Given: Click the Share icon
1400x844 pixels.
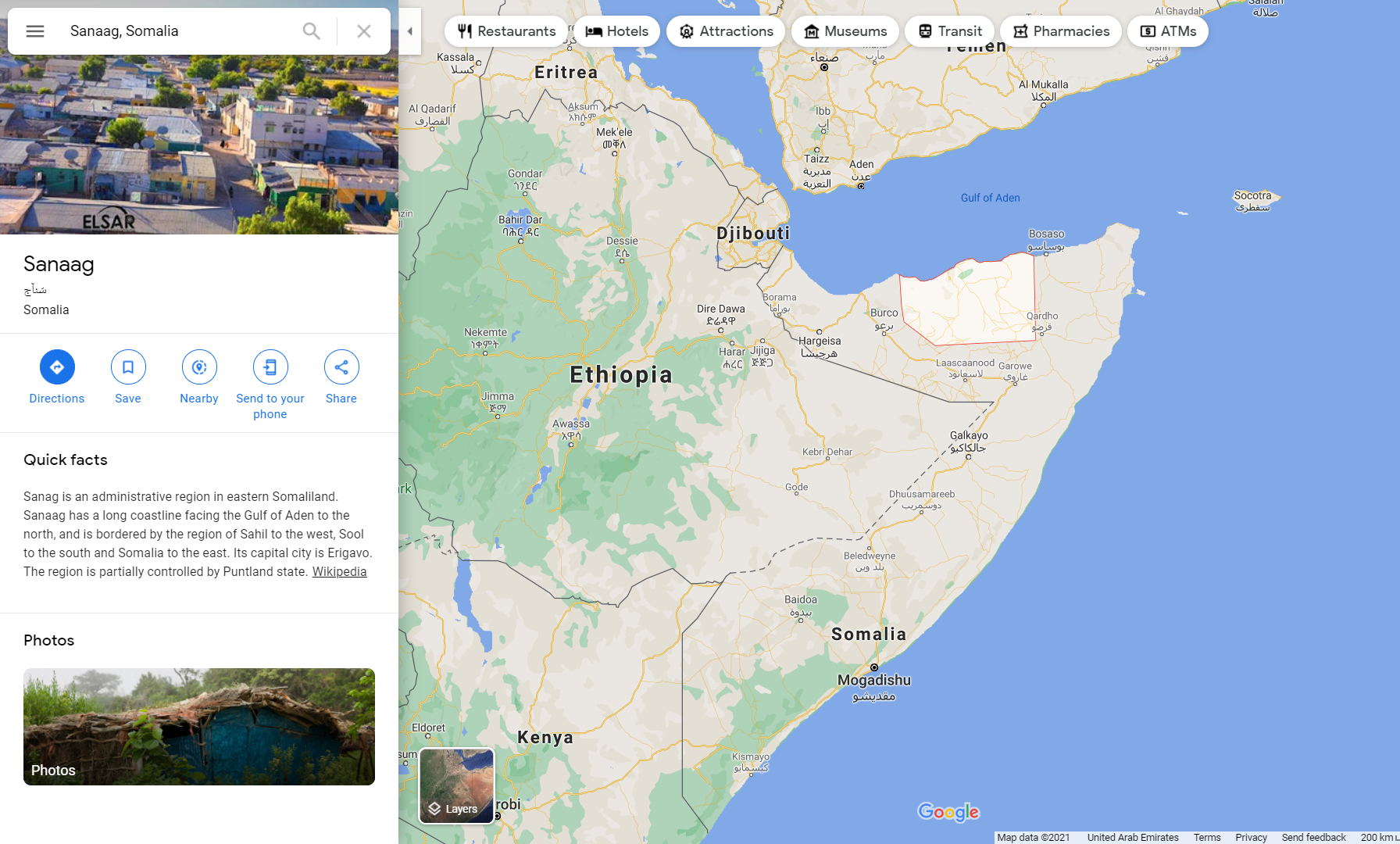Looking at the screenshot, I should 341,367.
